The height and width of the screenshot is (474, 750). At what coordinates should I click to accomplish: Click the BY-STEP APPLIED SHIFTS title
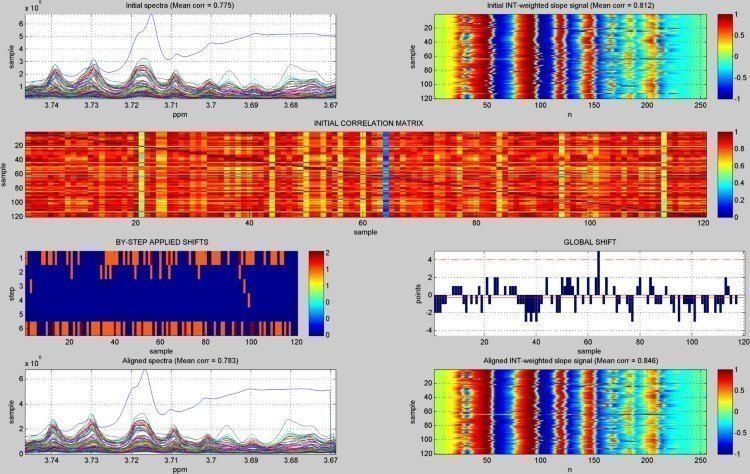click(160, 243)
